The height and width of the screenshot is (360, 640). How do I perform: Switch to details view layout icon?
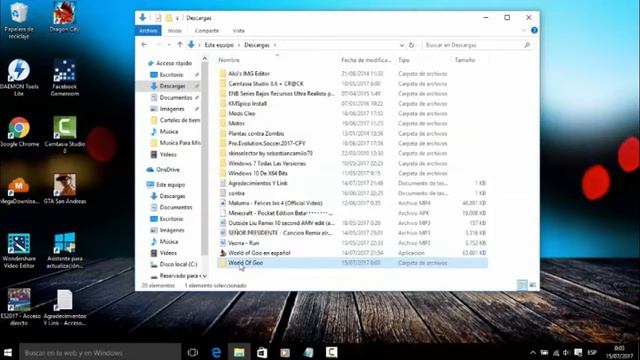pyautogui.click(x=522, y=285)
